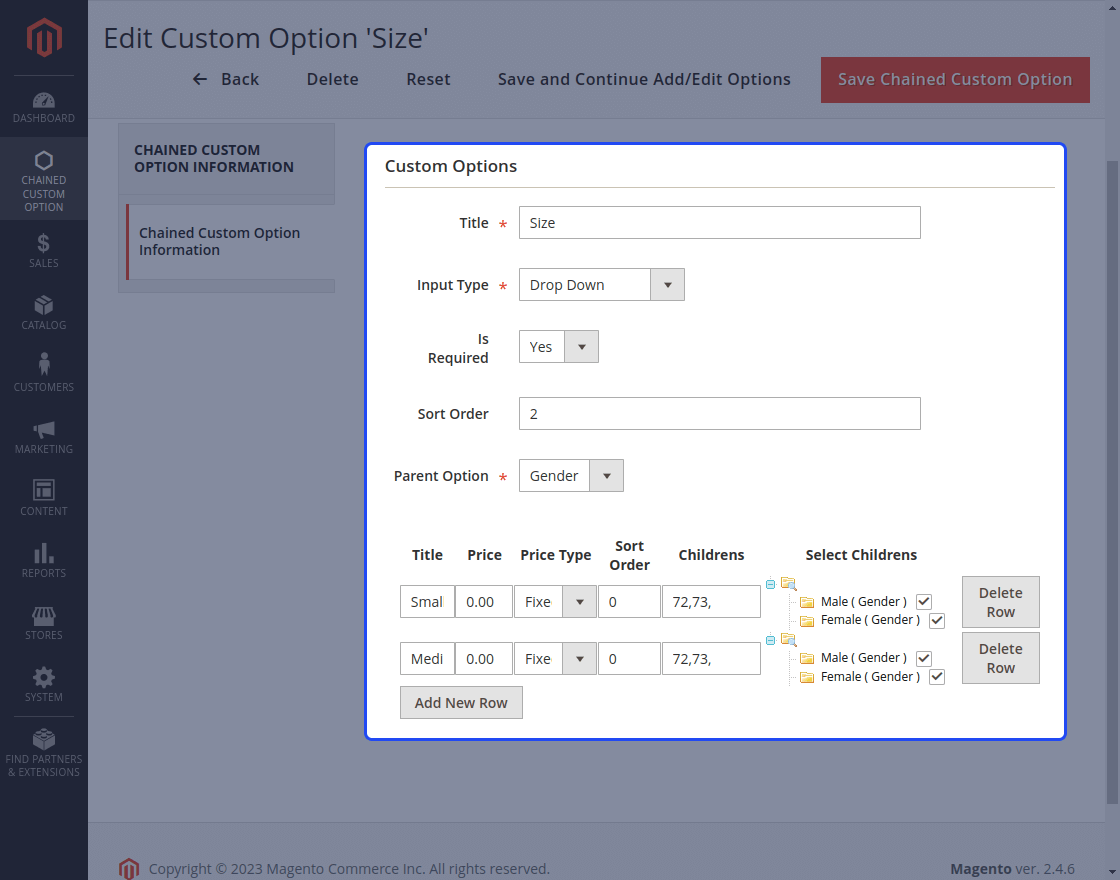Screen dimensions: 1120x880
Task: Click Female ( Gender ) label in Medium row
Action: point(870,676)
